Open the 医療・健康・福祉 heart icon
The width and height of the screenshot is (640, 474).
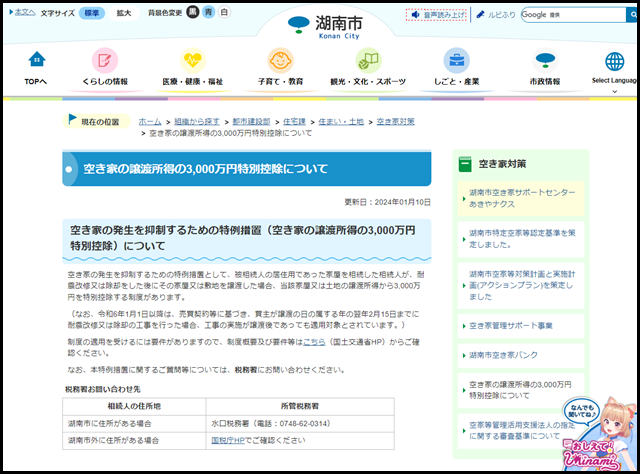193,60
